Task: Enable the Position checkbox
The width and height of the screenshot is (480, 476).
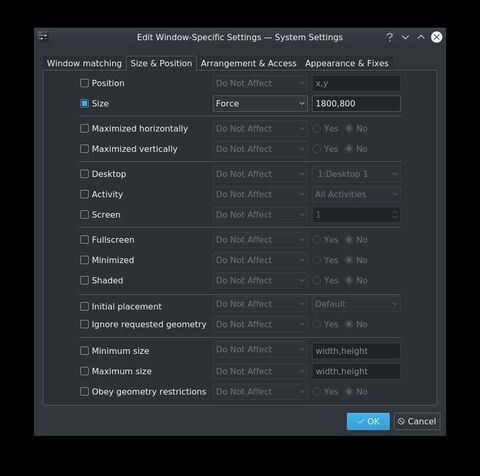Action: (x=84, y=83)
